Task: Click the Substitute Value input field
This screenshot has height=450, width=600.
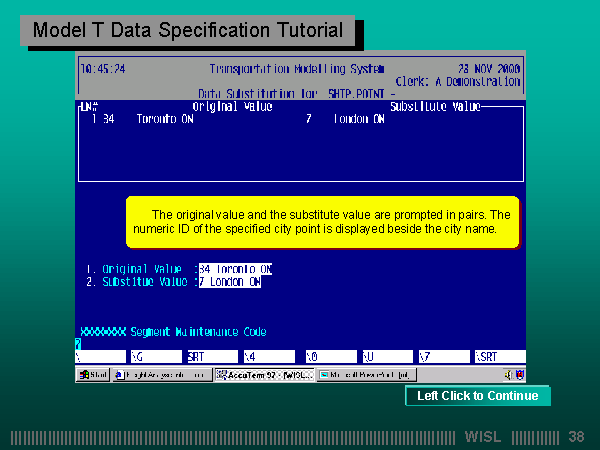Action: point(230,282)
